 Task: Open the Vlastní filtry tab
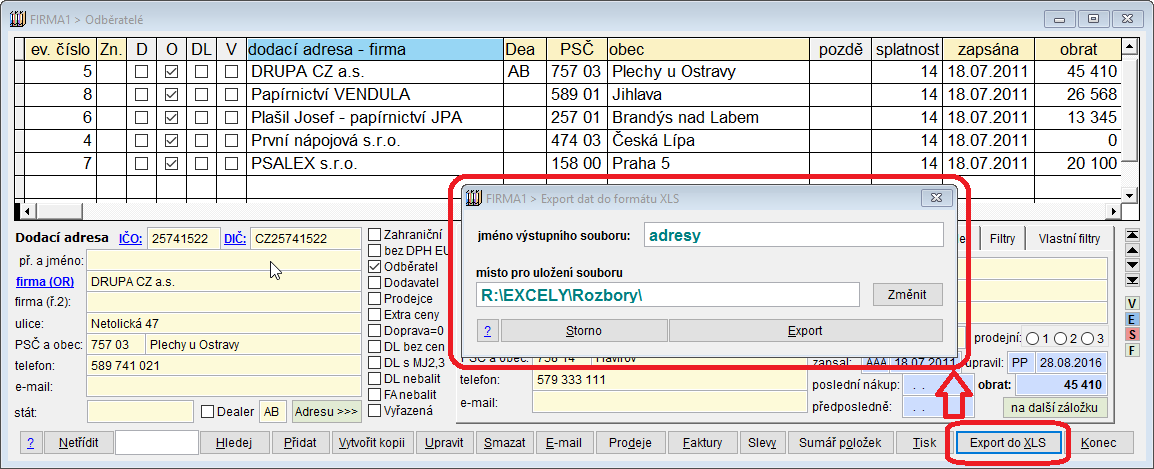click(1069, 239)
